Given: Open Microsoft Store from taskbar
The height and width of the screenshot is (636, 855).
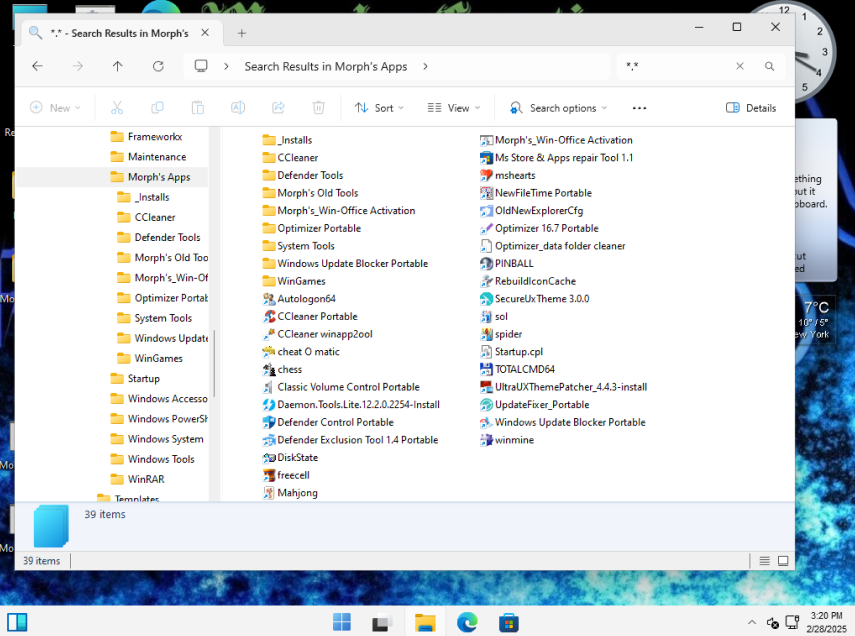Looking at the screenshot, I should click(x=508, y=622).
